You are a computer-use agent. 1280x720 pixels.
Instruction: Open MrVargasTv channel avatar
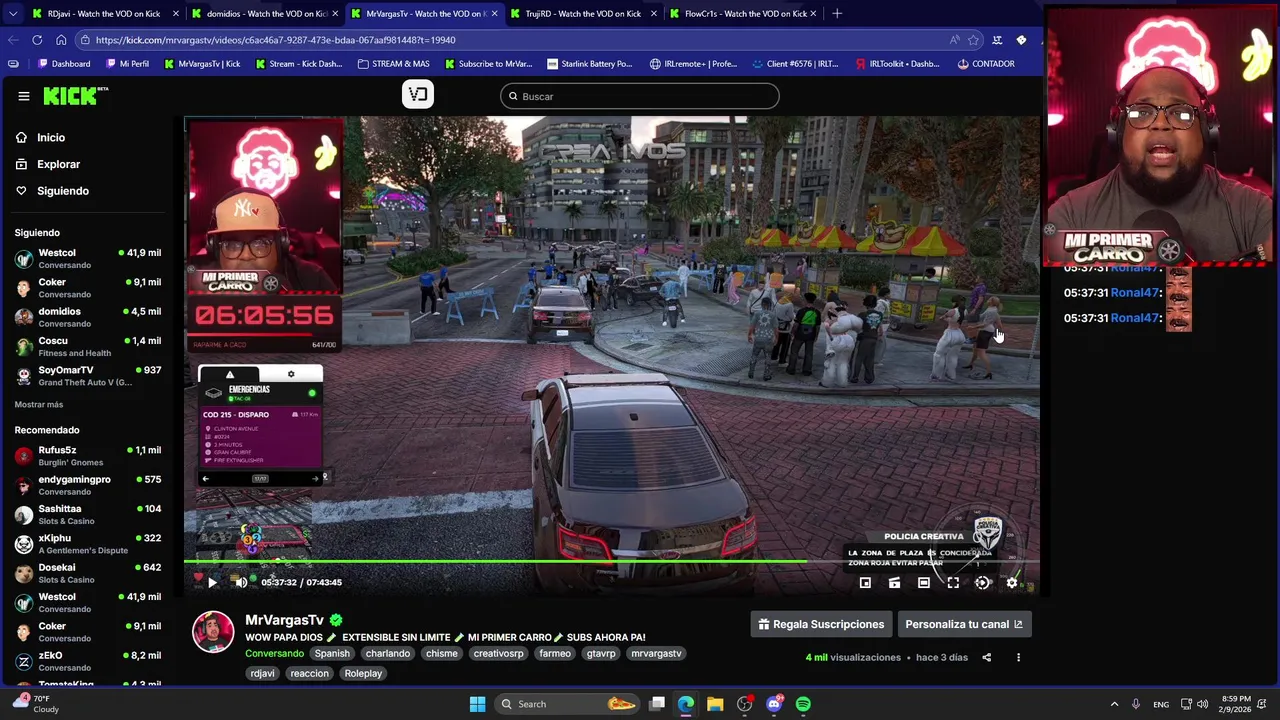(x=213, y=632)
